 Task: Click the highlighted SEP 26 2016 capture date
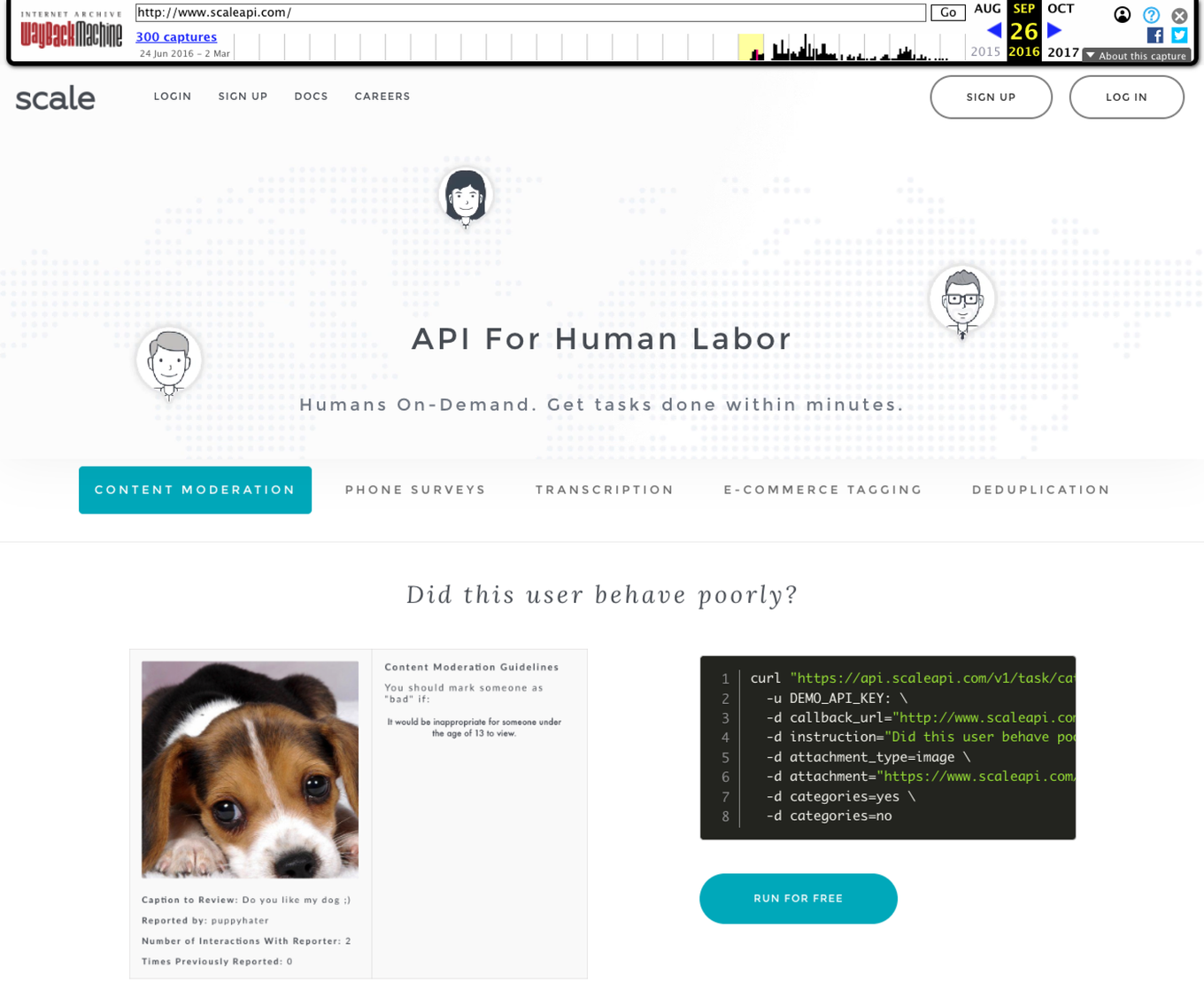coord(1024,31)
